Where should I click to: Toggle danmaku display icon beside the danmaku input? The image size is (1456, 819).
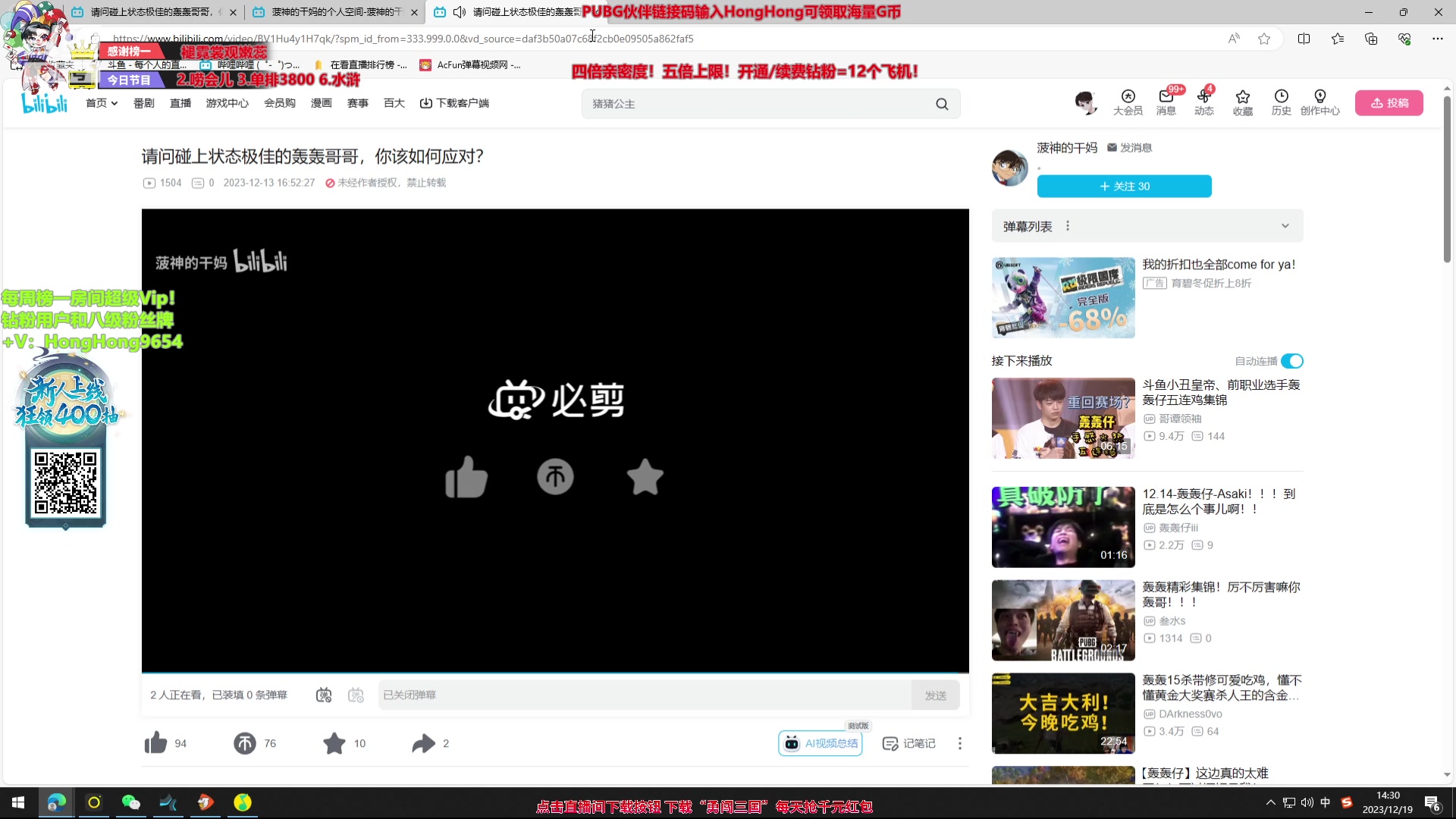tap(323, 695)
